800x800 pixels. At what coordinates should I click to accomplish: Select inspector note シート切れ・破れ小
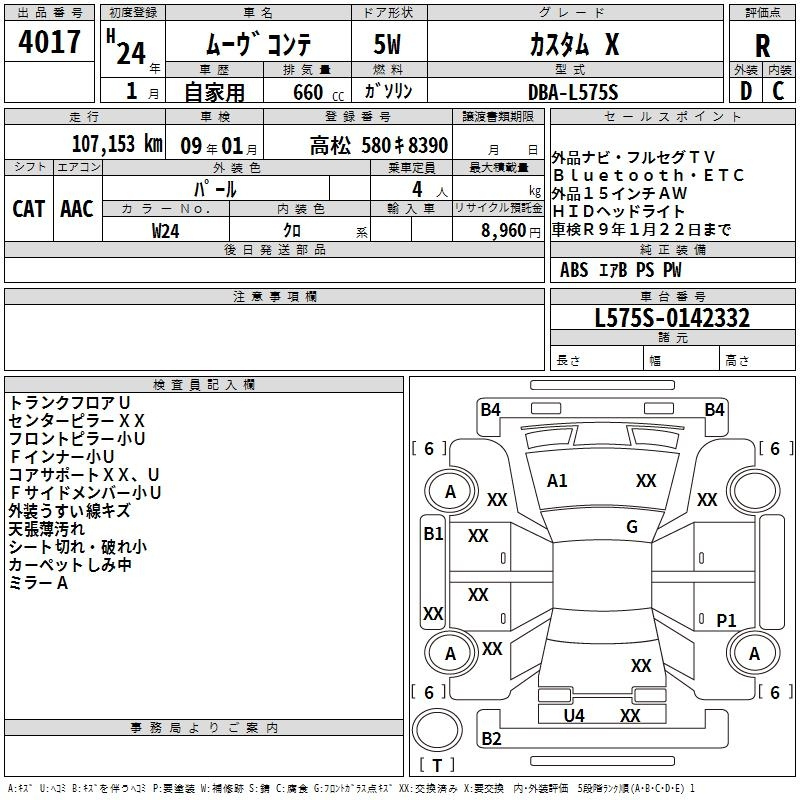78,546
